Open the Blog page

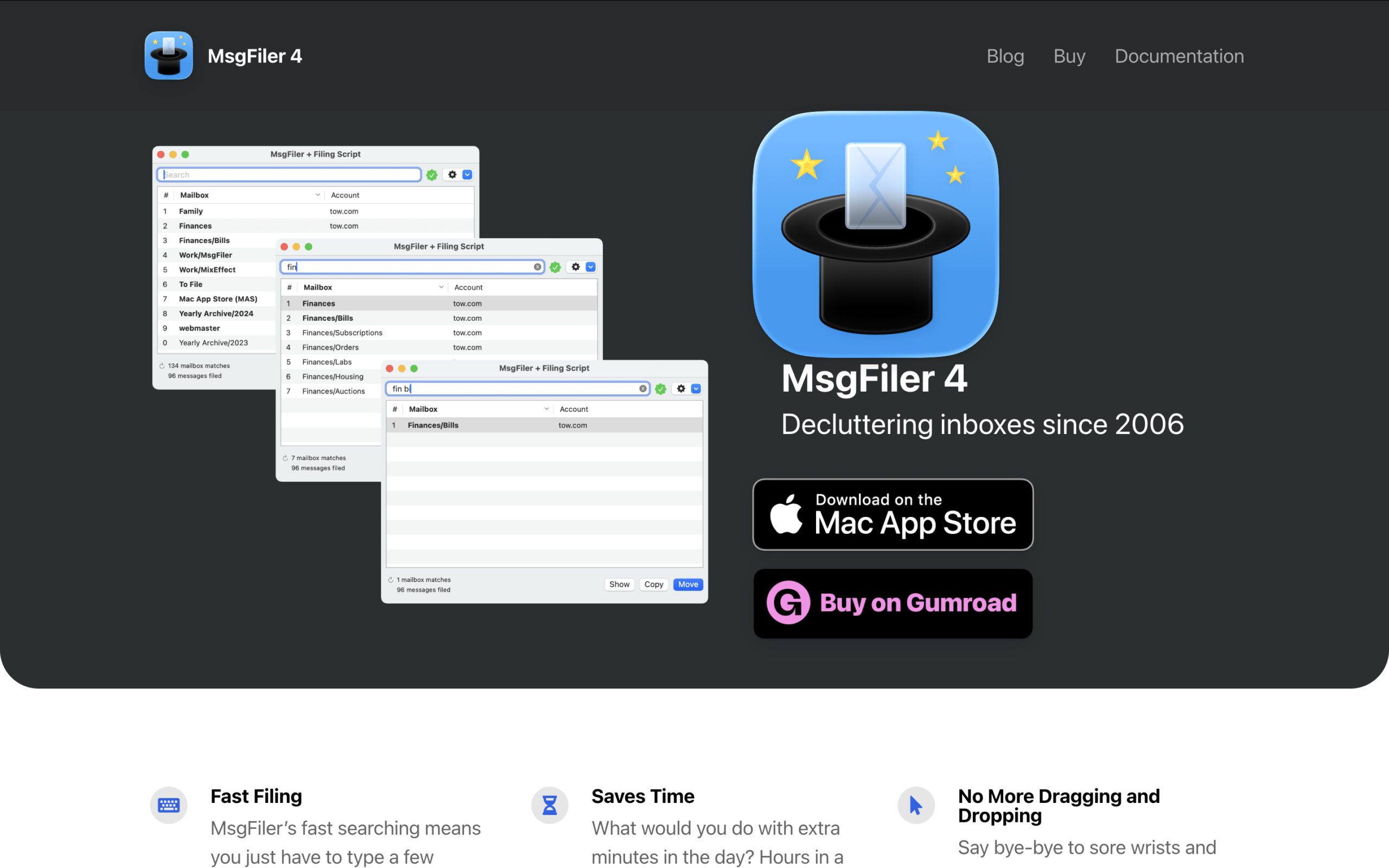click(1005, 56)
